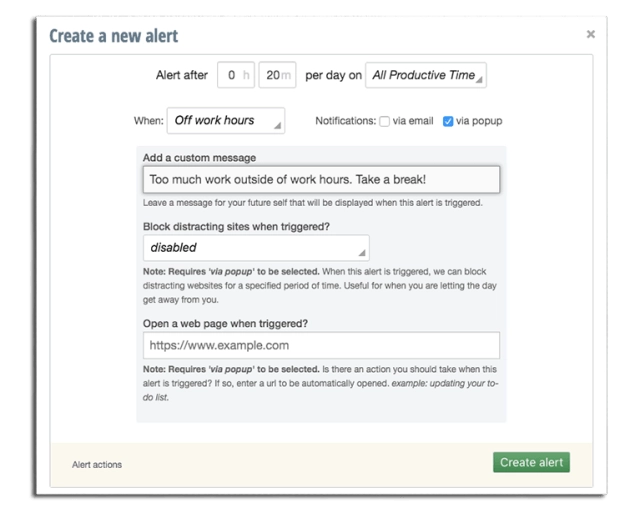Viewport: 640px width, 513px height.
Task: Click the minutes input field
Action: [276, 75]
